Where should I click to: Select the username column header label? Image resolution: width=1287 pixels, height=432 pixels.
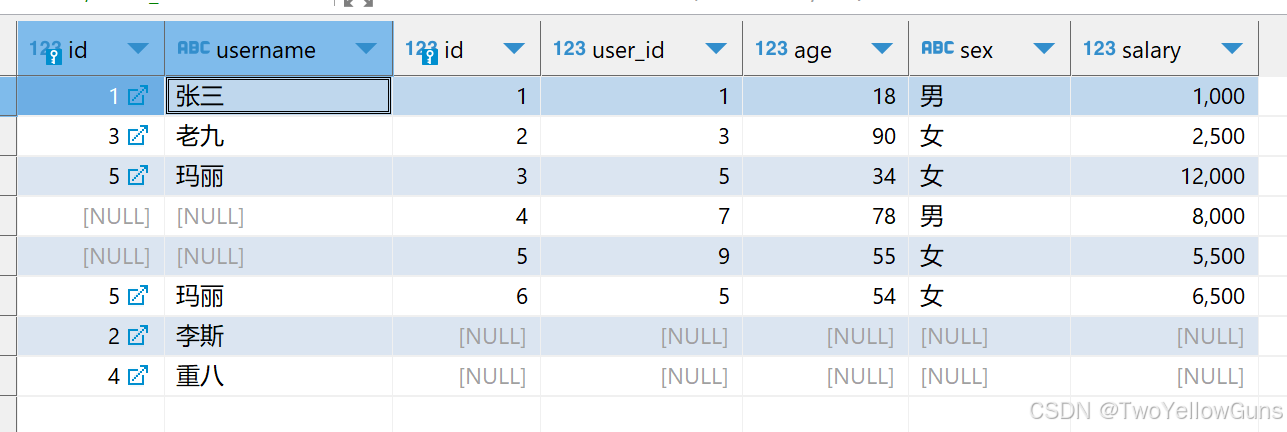pyautogui.click(x=266, y=50)
